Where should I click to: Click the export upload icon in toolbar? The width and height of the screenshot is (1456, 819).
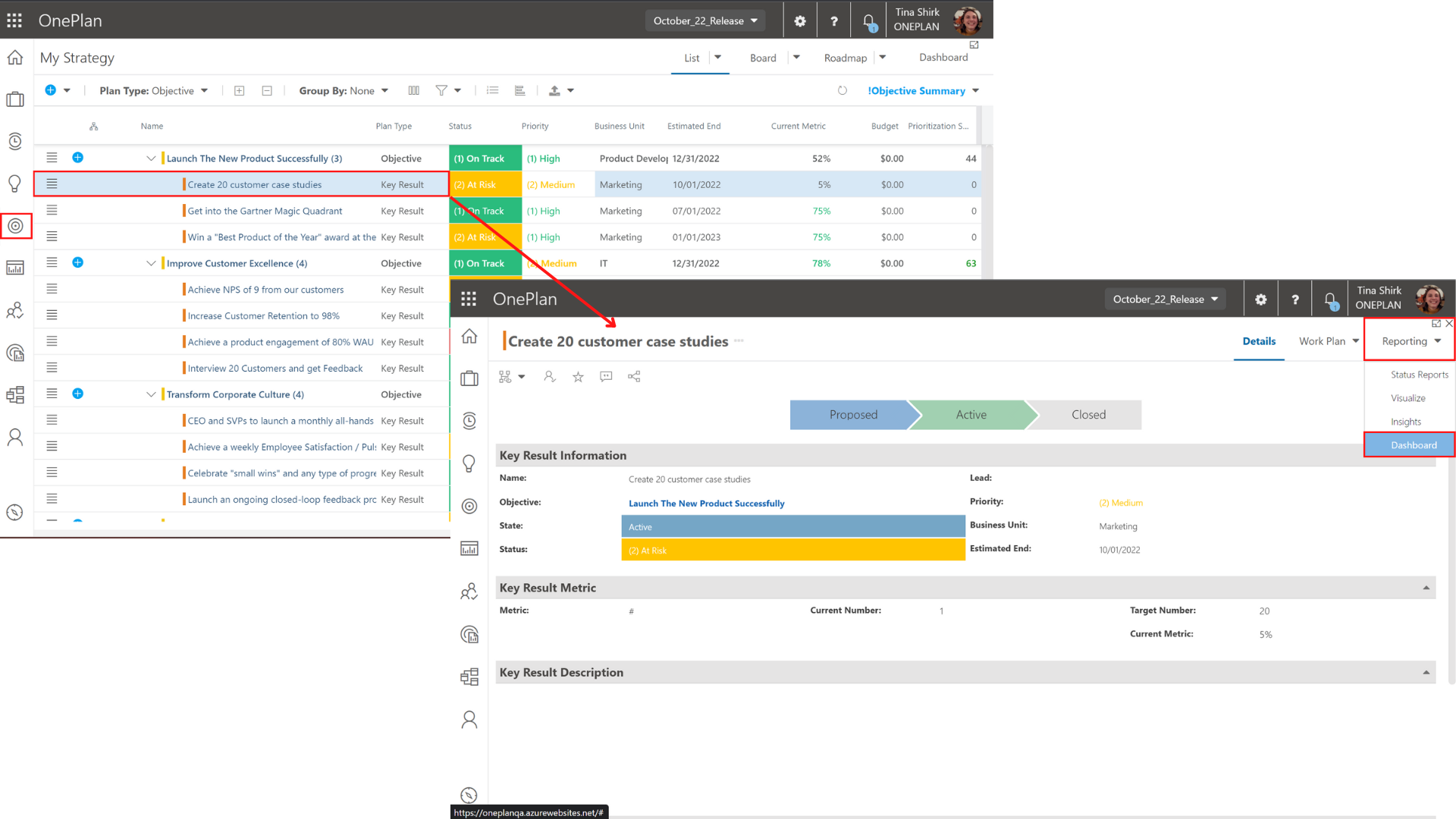554,90
